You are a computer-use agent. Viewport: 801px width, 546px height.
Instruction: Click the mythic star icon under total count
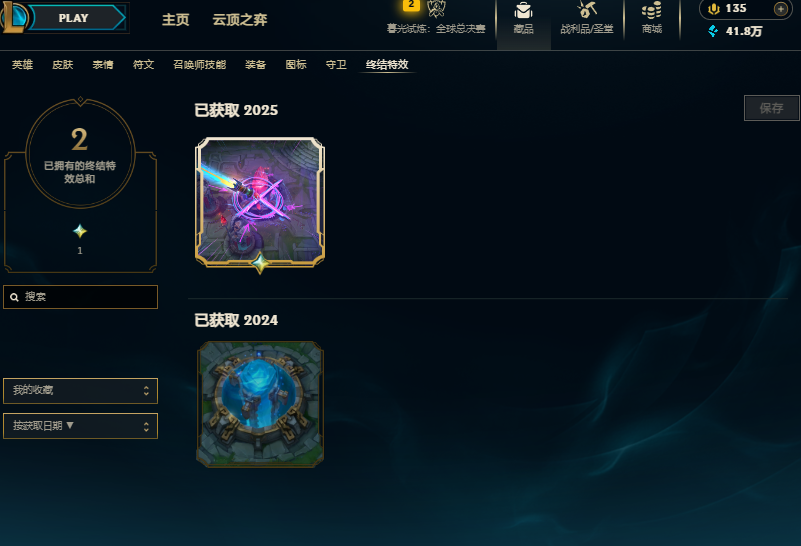pyautogui.click(x=80, y=231)
